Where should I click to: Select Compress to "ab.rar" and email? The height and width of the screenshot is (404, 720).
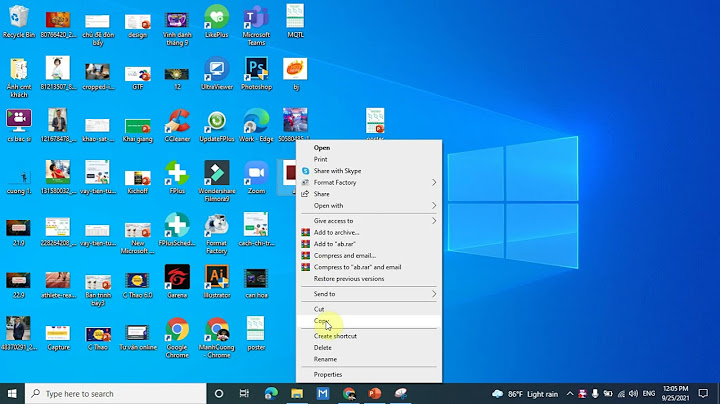pos(370,267)
